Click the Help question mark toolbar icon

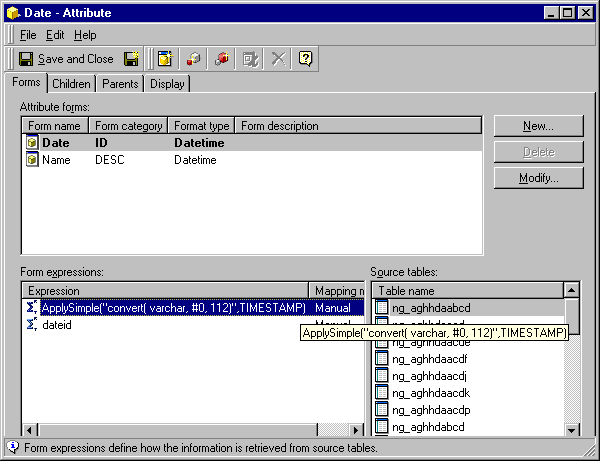tap(306, 59)
